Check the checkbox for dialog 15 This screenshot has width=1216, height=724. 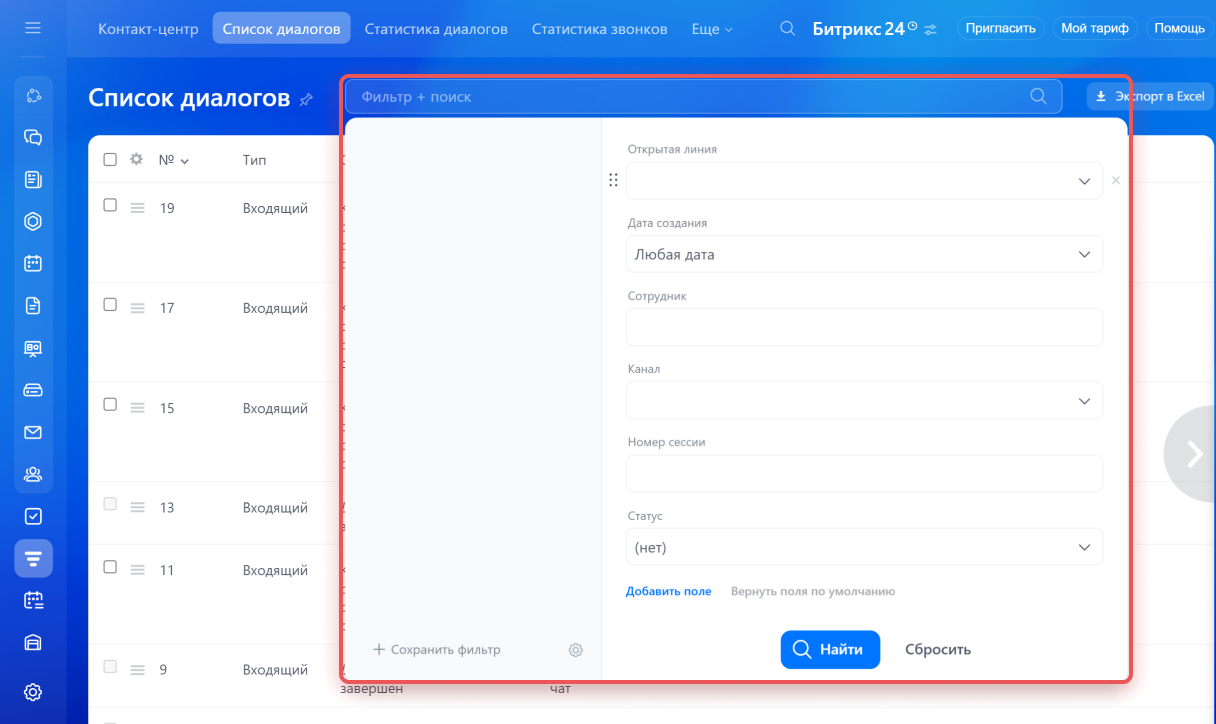[110, 404]
